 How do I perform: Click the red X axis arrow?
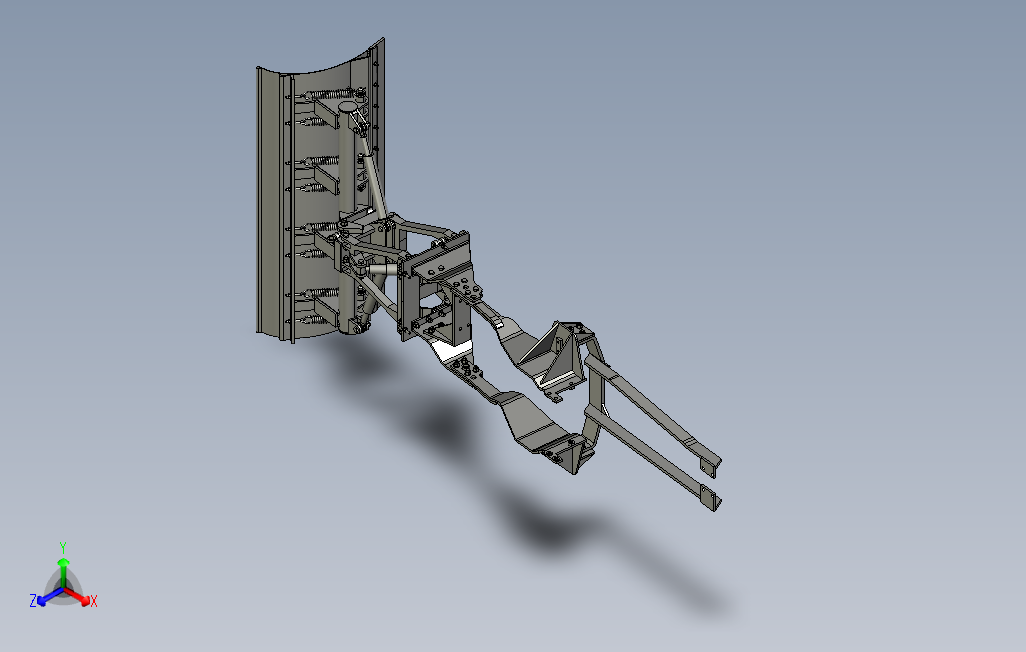[x=79, y=596]
